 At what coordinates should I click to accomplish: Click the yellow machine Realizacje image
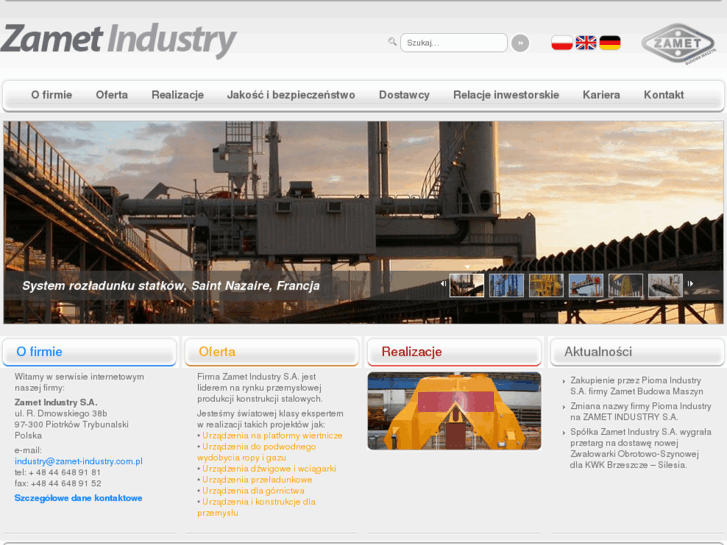click(x=454, y=411)
